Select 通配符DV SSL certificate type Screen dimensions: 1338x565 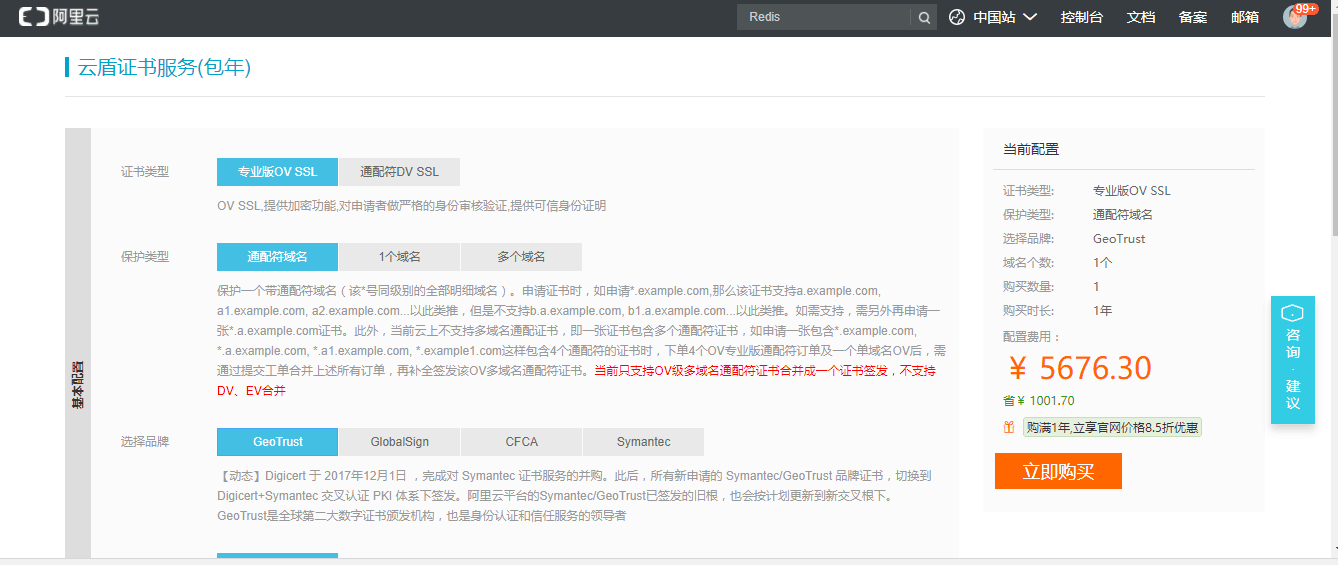coord(399,172)
